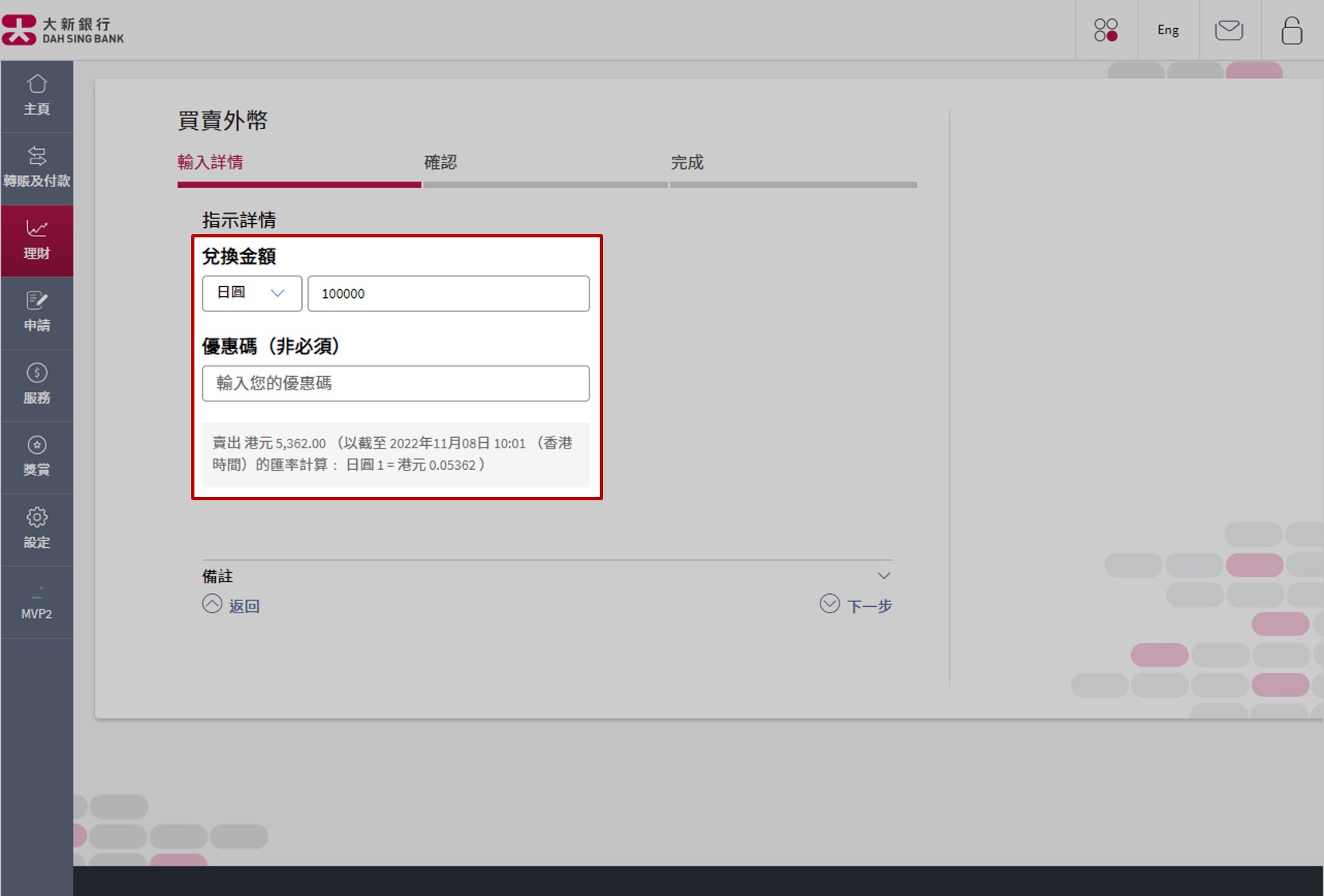Image resolution: width=1324 pixels, height=896 pixels.
Task: Open 申請 application sidebar item
Action: point(37,312)
